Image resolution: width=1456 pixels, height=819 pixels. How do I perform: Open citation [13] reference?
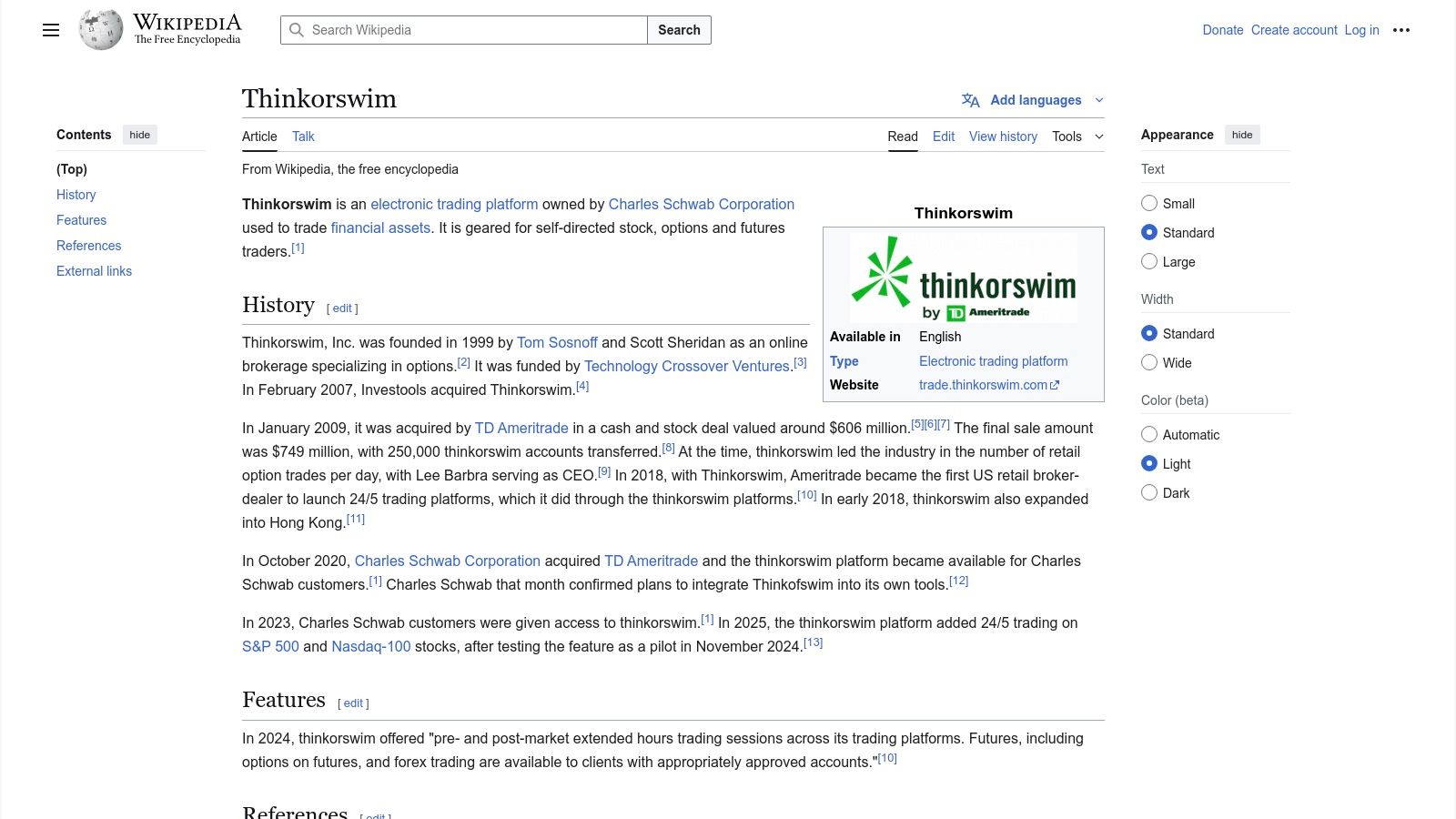click(x=813, y=642)
